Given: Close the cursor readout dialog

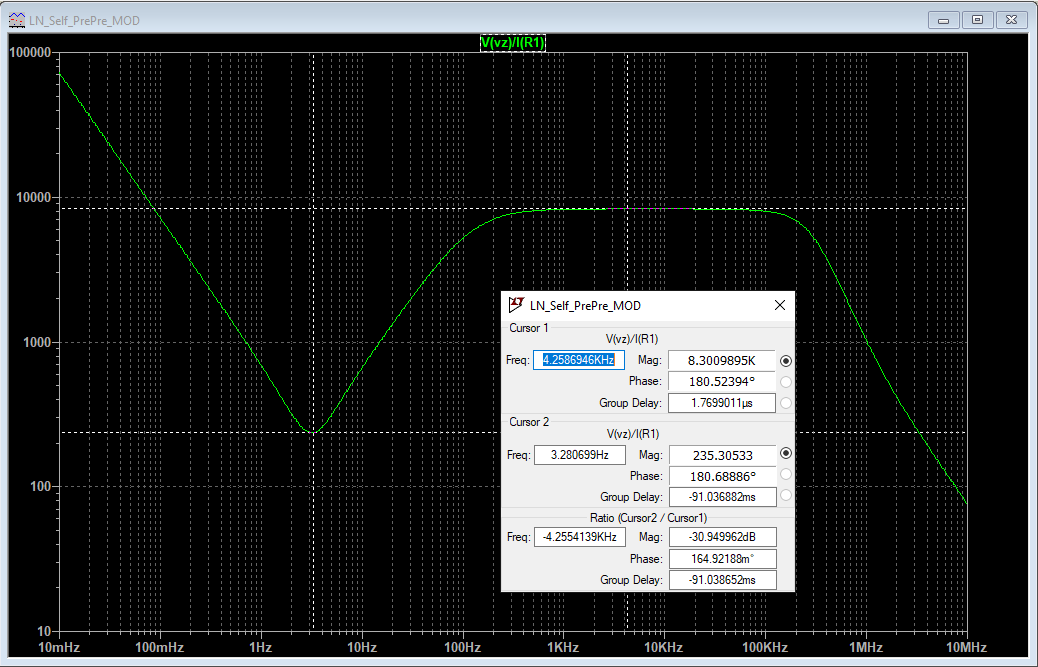Looking at the screenshot, I should (780, 305).
